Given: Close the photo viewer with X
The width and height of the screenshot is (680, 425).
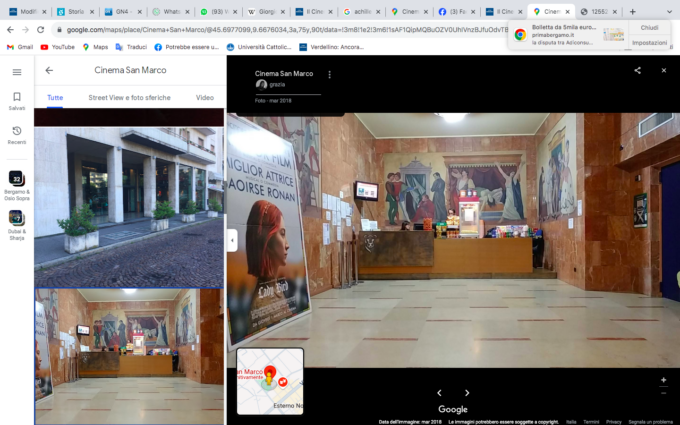Looking at the screenshot, I should [x=663, y=71].
